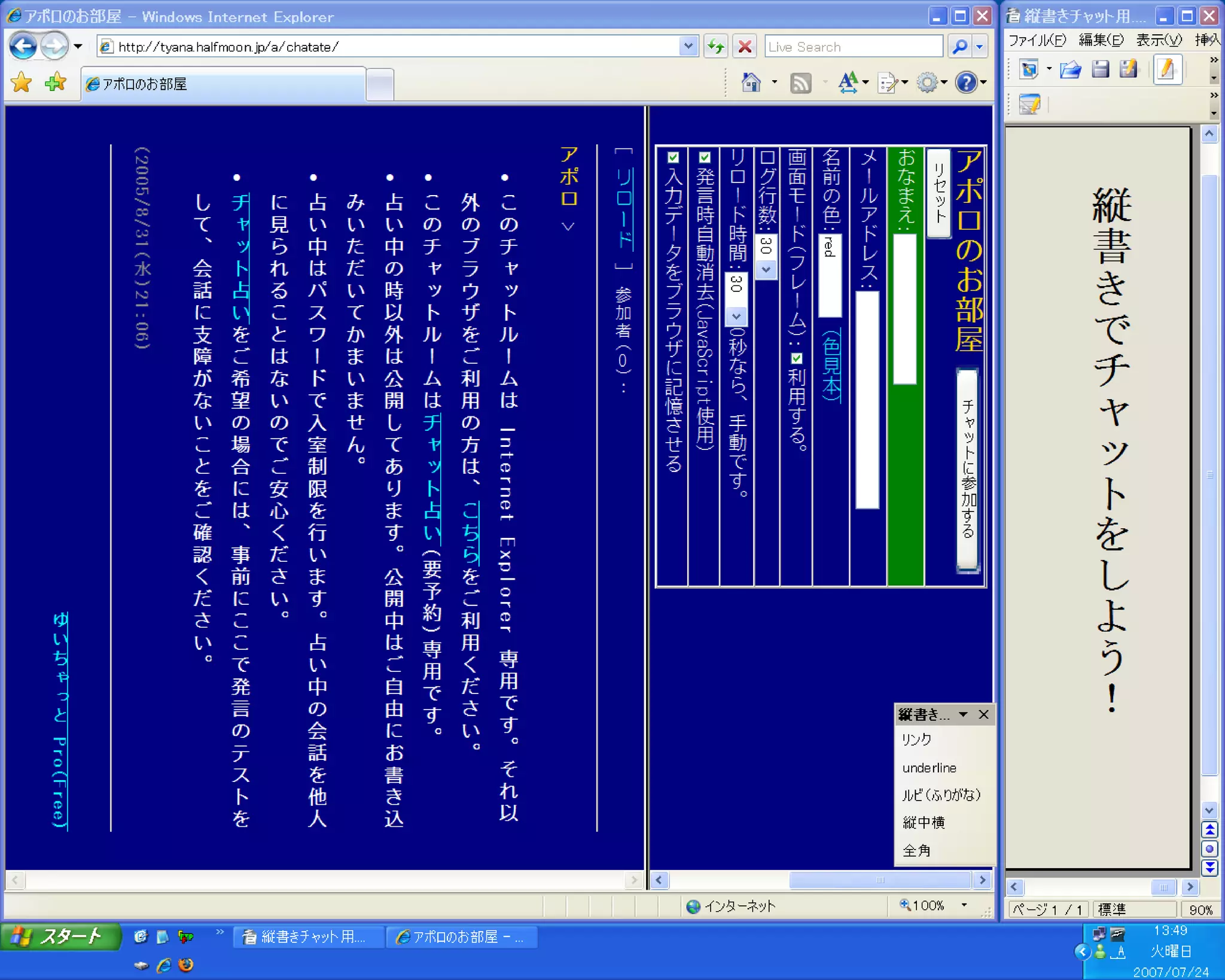Expand the address bar URL dropdown
Image resolution: width=1225 pixels, height=980 pixels.
688,46
